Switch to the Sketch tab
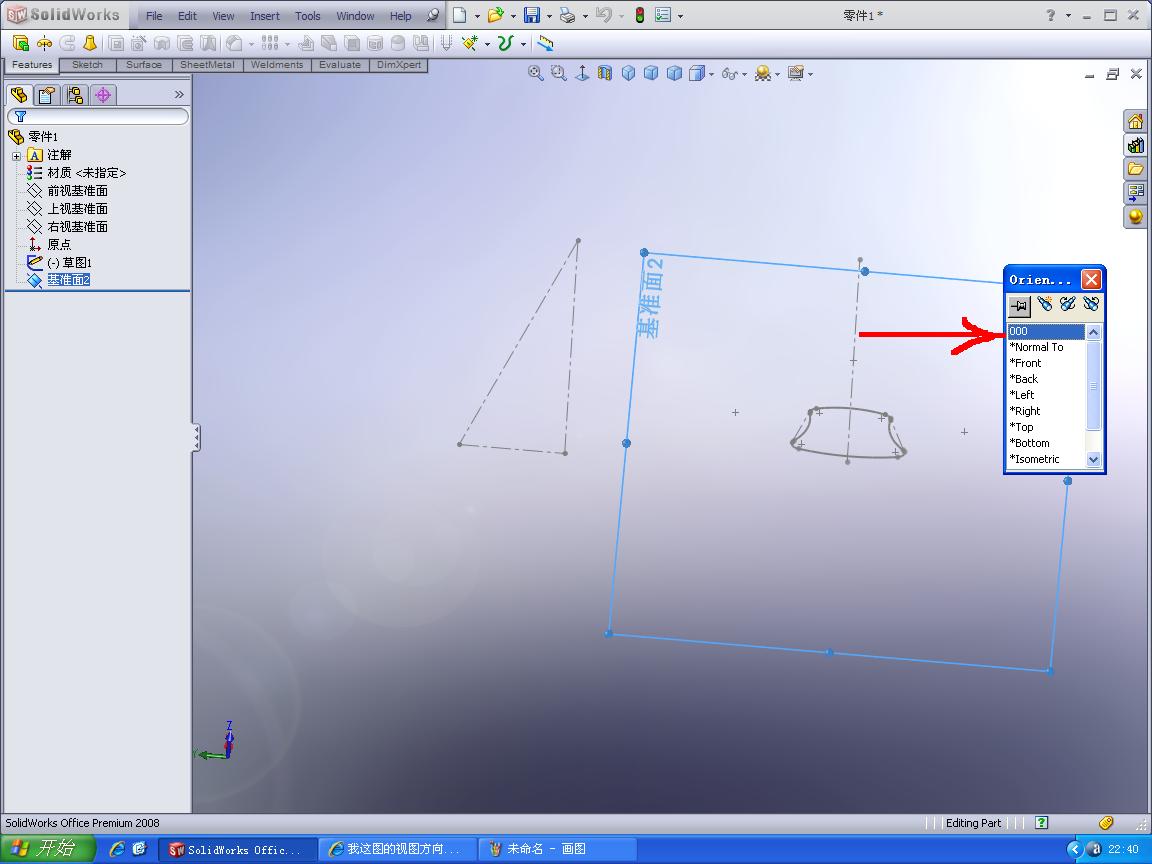Image resolution: width=1152 pixels, height=864 pixels. point(87,65)
